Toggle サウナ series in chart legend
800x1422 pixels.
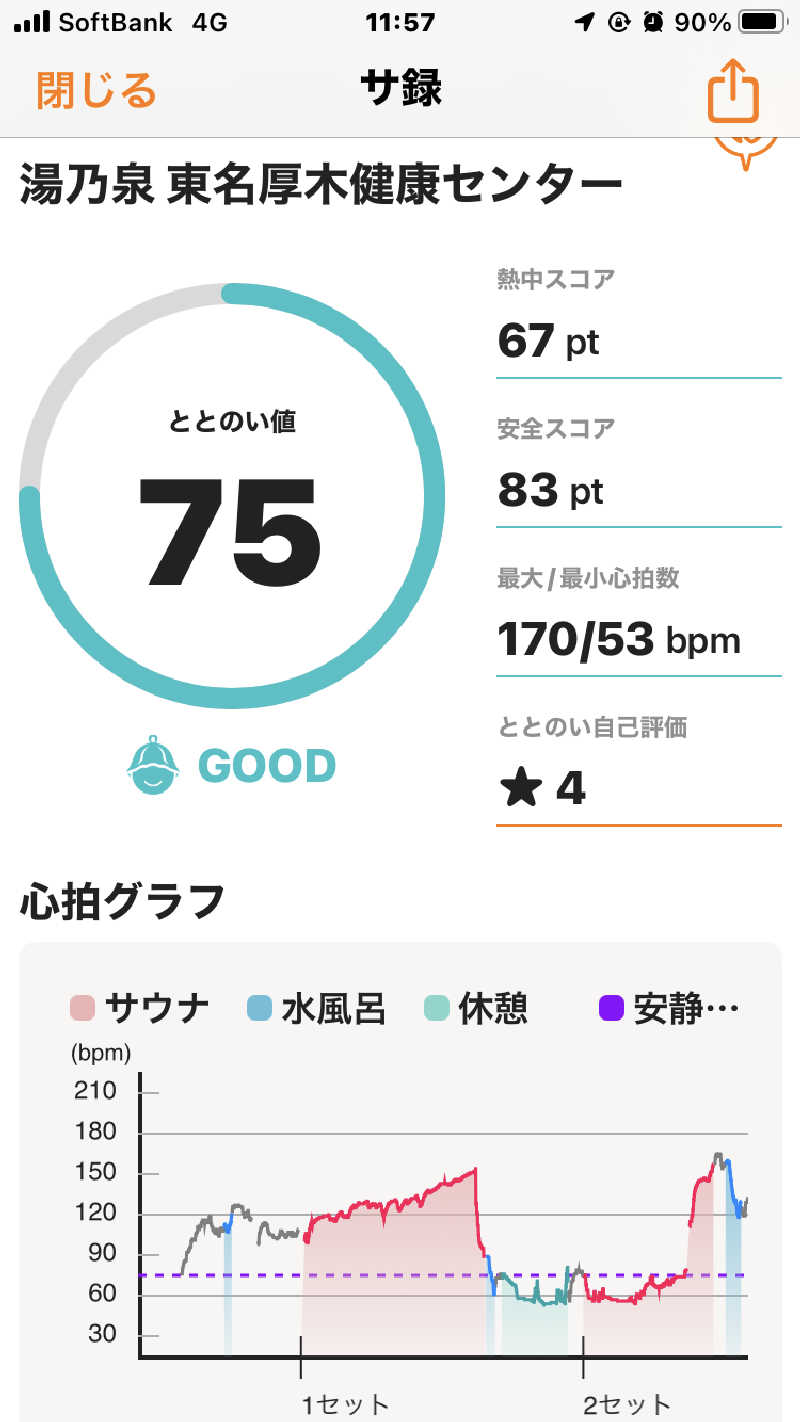[x=140, y=1008]
